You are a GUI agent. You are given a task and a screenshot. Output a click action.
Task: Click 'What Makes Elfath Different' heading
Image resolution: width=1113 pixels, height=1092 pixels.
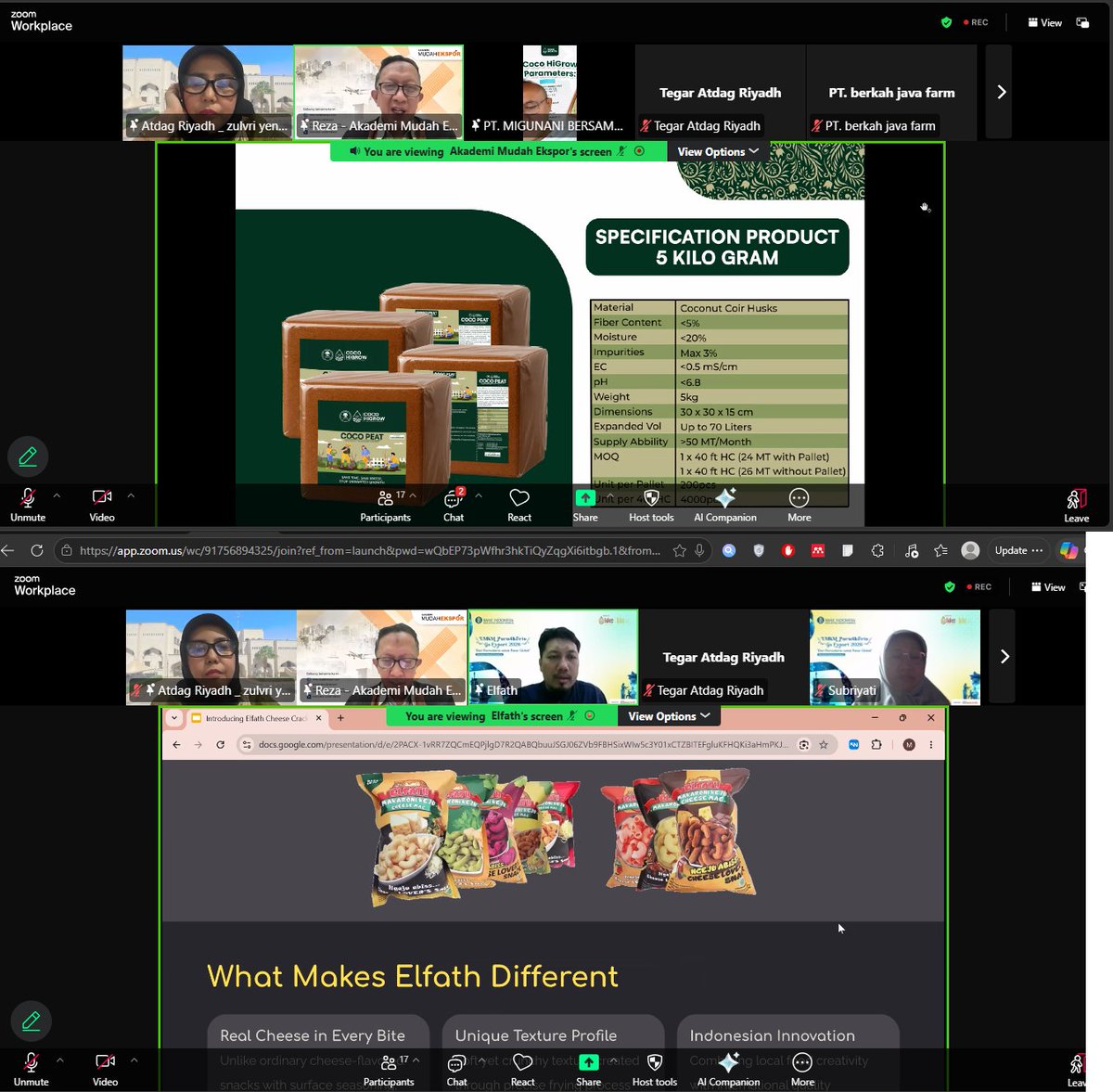pyautogui.click(x=412, y=976)
